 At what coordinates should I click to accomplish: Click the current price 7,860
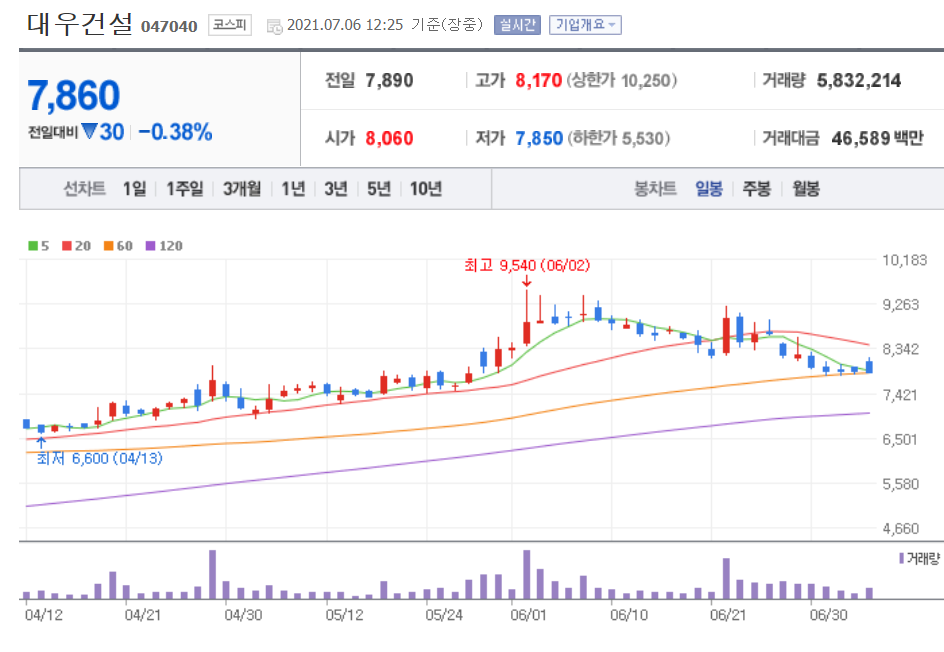[x=74, y=96]
